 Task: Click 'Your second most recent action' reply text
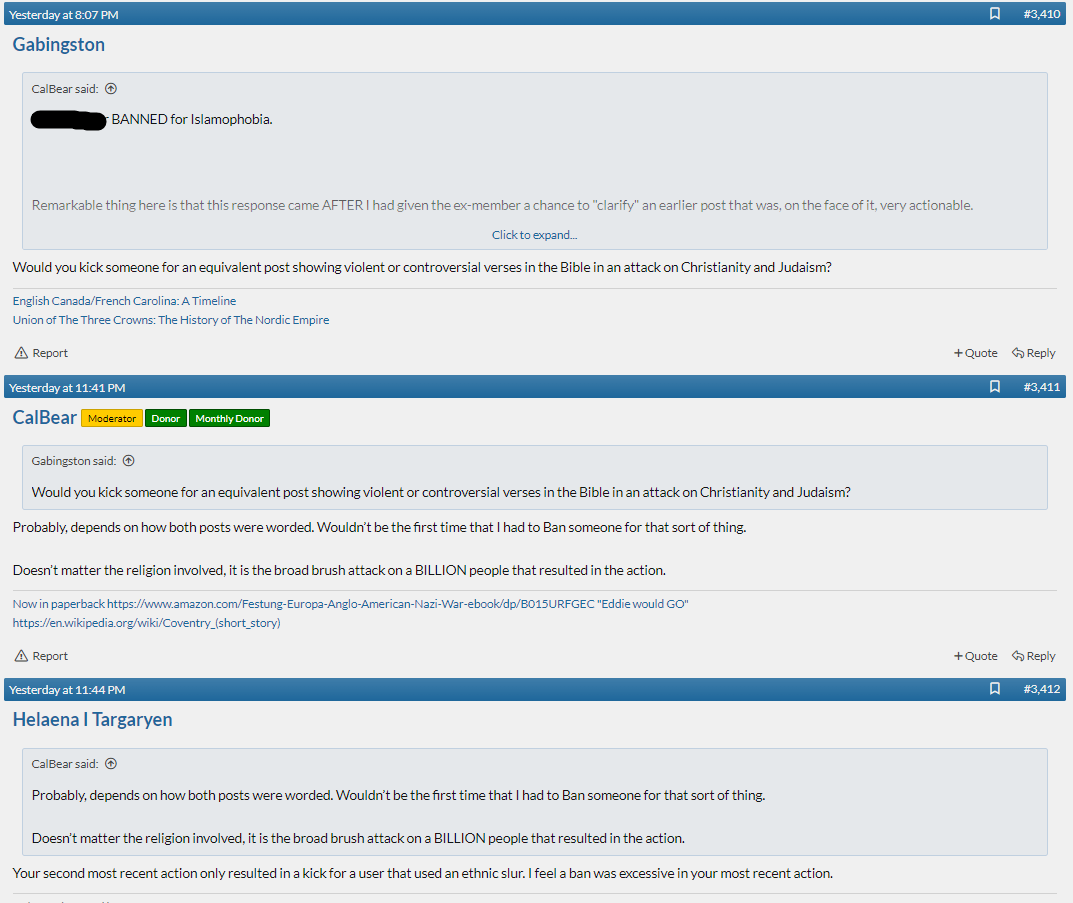pos(423,874)
